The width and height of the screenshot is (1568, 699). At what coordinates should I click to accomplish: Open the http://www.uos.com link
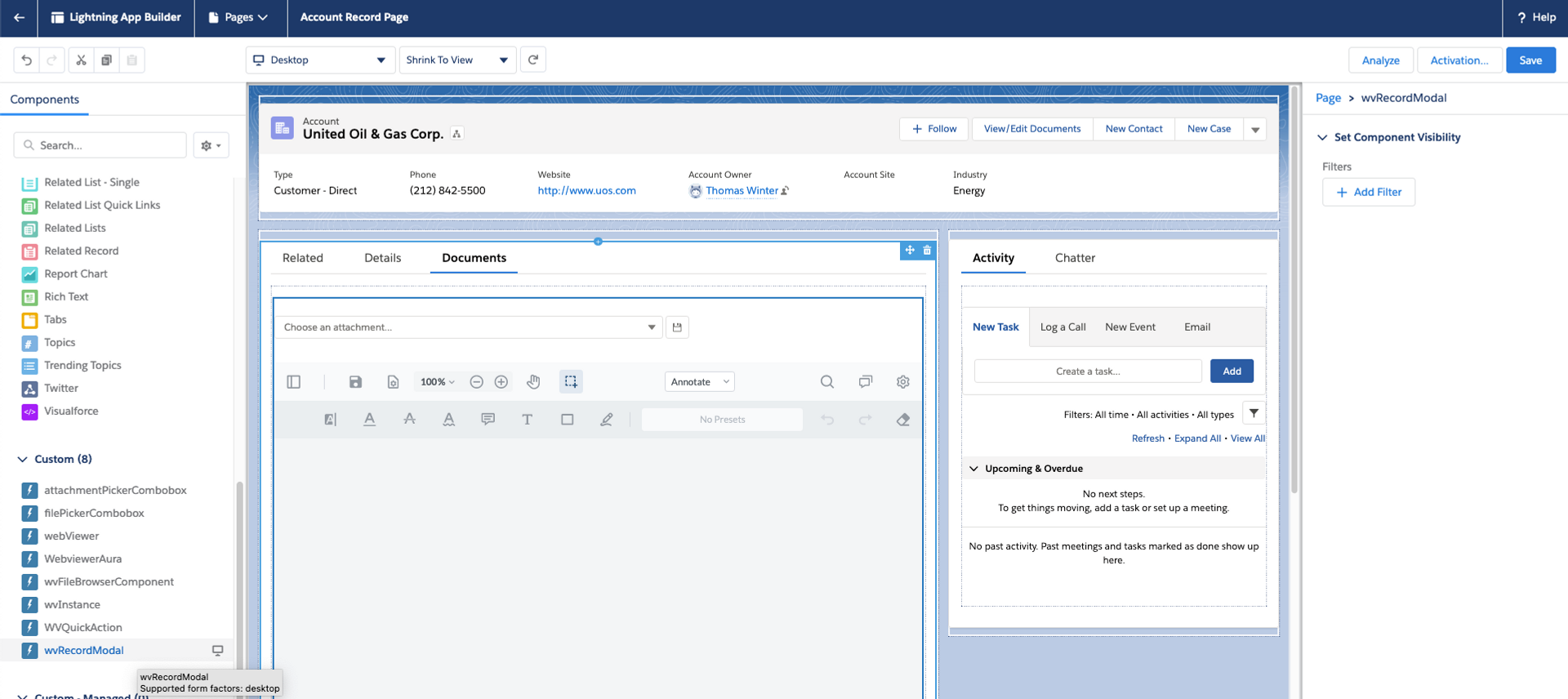pyautogui.click(x=586, y=190)
